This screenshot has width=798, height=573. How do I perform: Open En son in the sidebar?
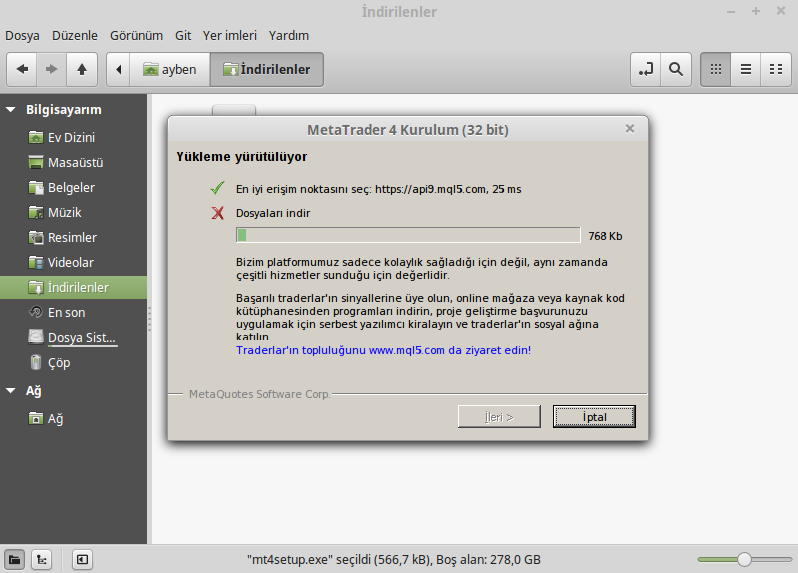pyautogui.click(x=73, y=312)
